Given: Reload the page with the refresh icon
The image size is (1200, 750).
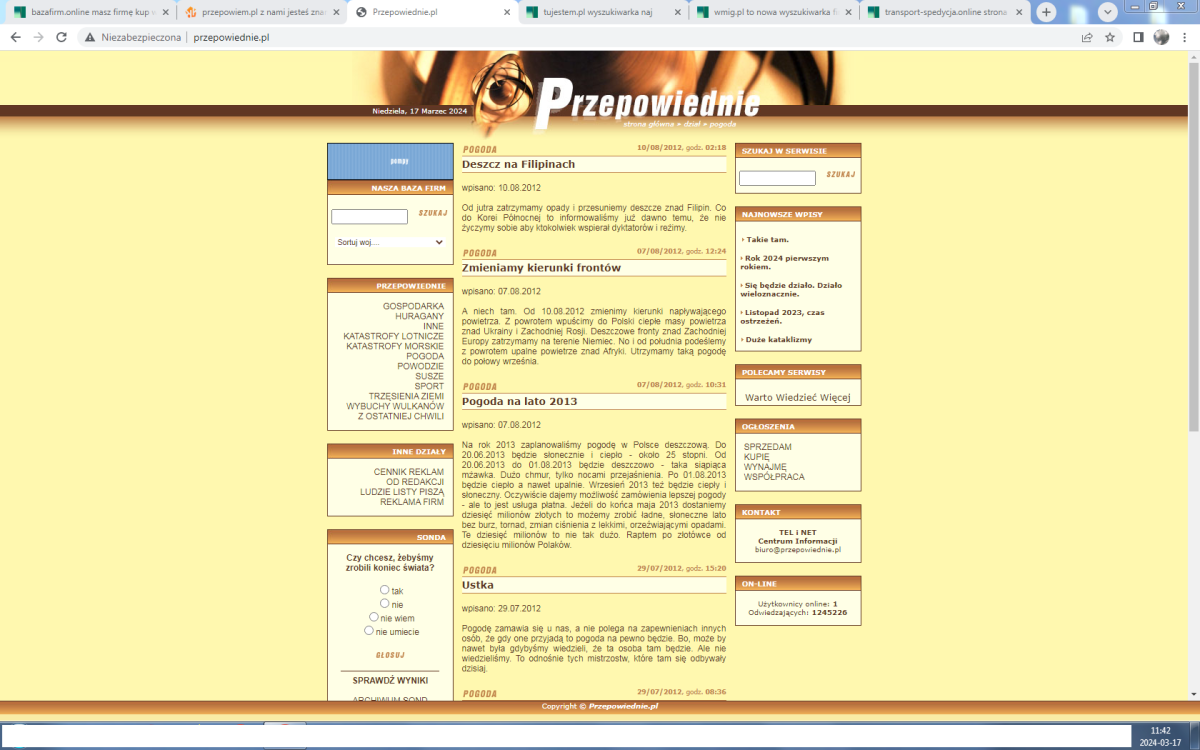Looking at the screenshot, I should (x=62, y=37).
